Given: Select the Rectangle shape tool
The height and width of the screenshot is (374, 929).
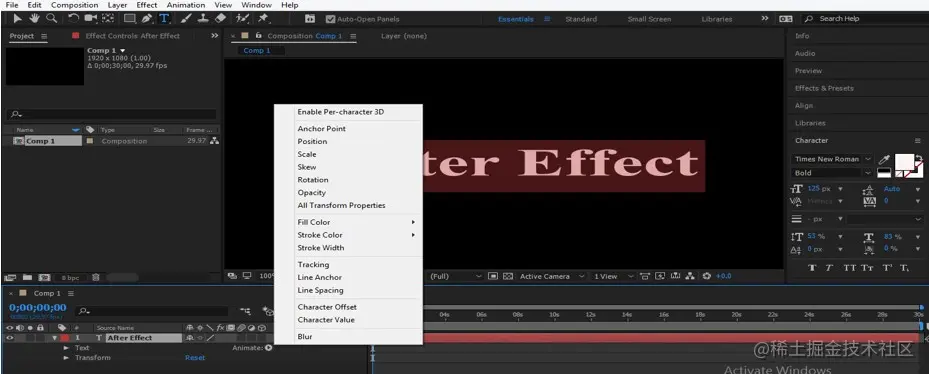Looking at the screenshot, I should click(x=129, y=18).
